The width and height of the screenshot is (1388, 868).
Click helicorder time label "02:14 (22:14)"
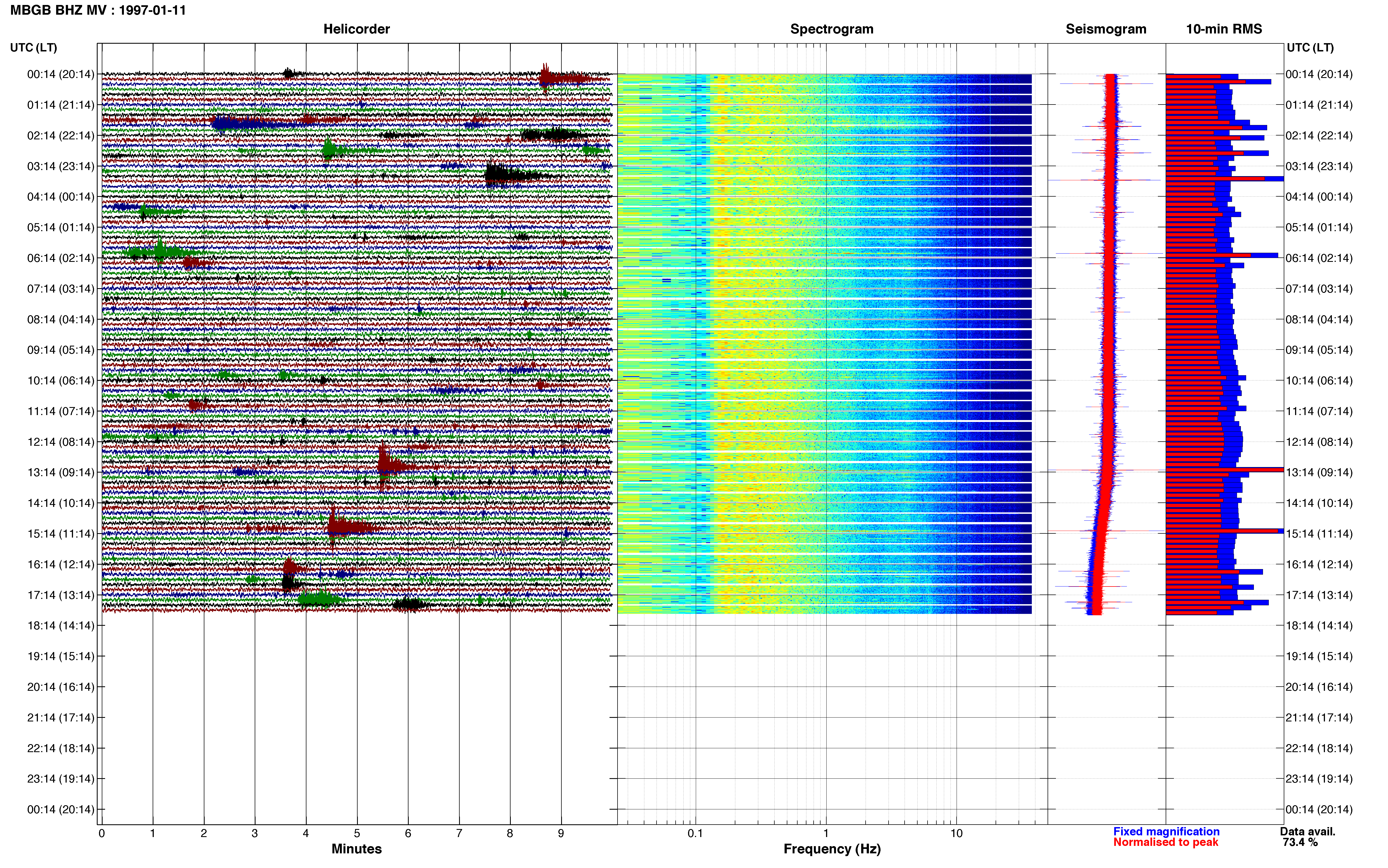[x=61, y=135]
